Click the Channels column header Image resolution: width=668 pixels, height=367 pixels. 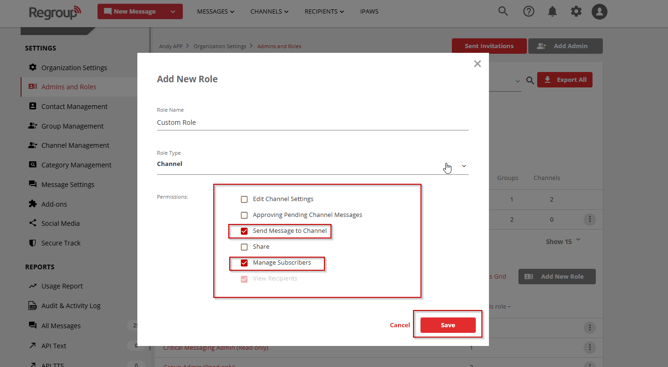click(x=547, y=178)
